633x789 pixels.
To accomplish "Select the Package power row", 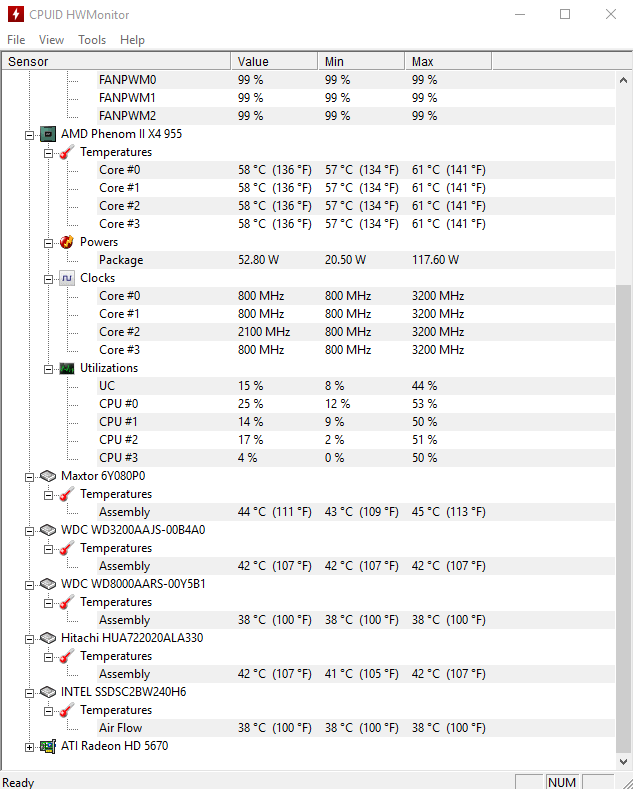I will tap(308, 260).
